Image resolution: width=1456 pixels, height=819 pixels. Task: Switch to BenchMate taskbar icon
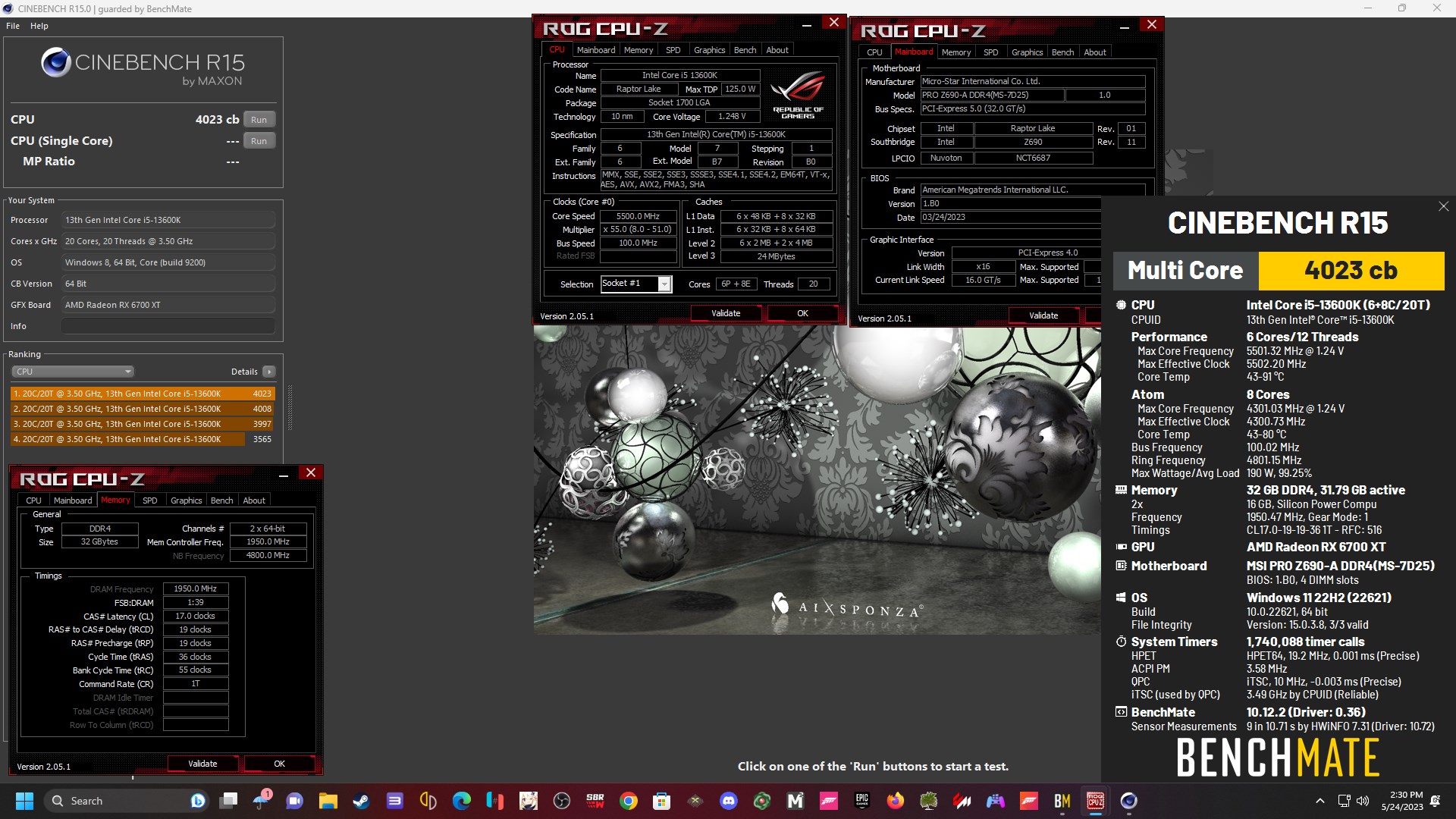(1062, 801)
